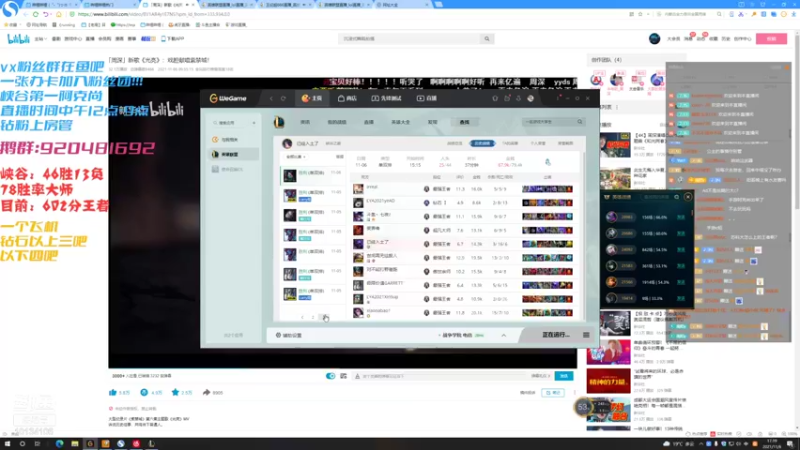Open auxiliary settings at WeGame bottom bar

[289, 335]
